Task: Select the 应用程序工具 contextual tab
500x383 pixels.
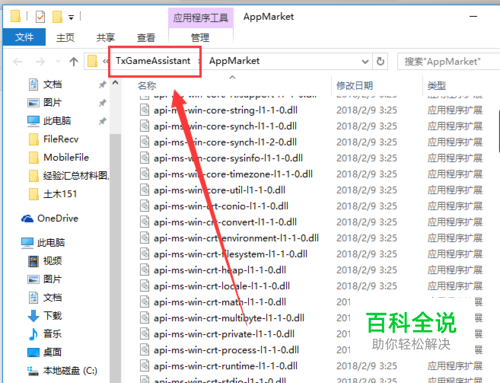Action: tap(201, 18)
